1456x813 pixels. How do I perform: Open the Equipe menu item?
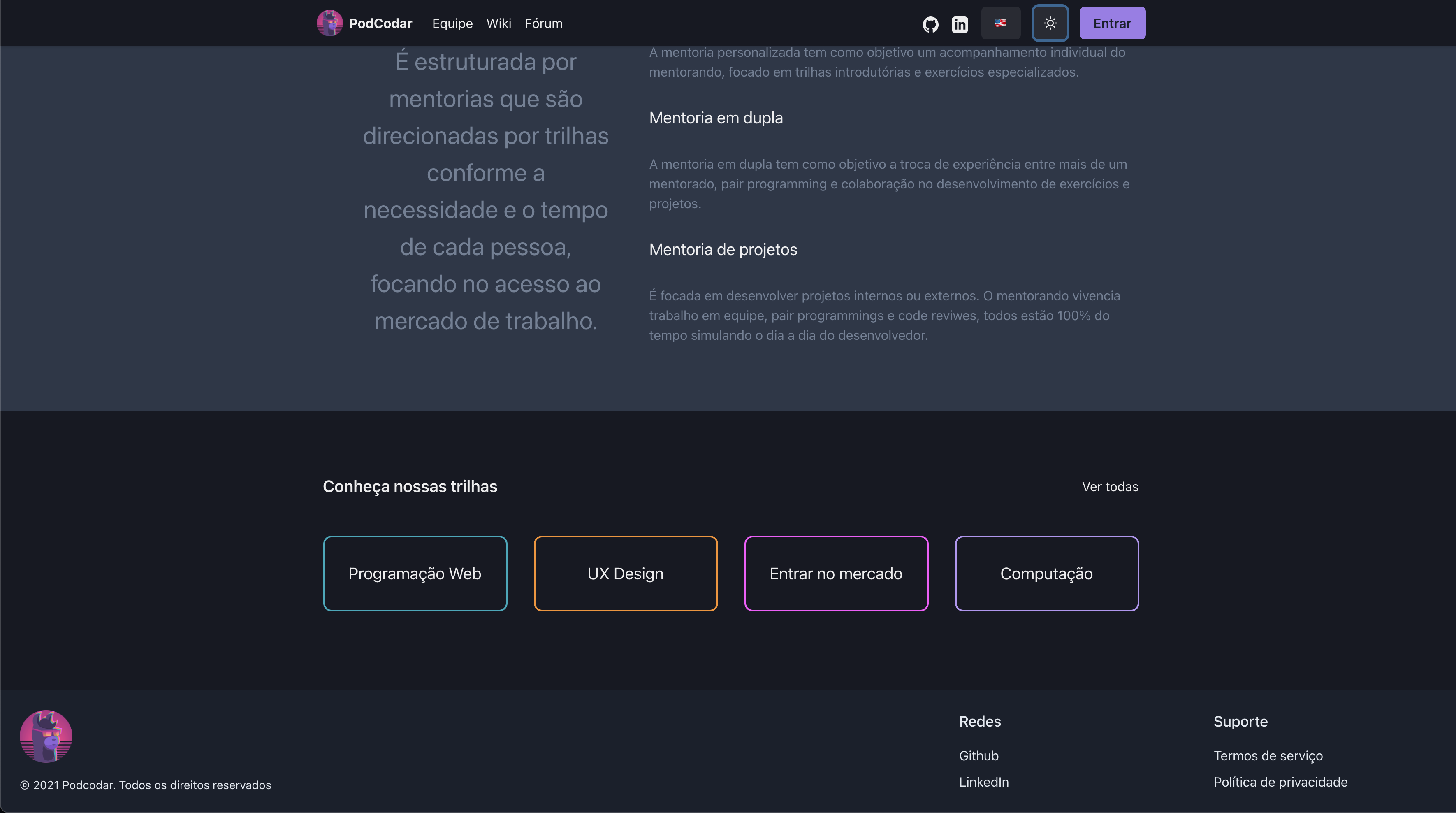point(452,24)
